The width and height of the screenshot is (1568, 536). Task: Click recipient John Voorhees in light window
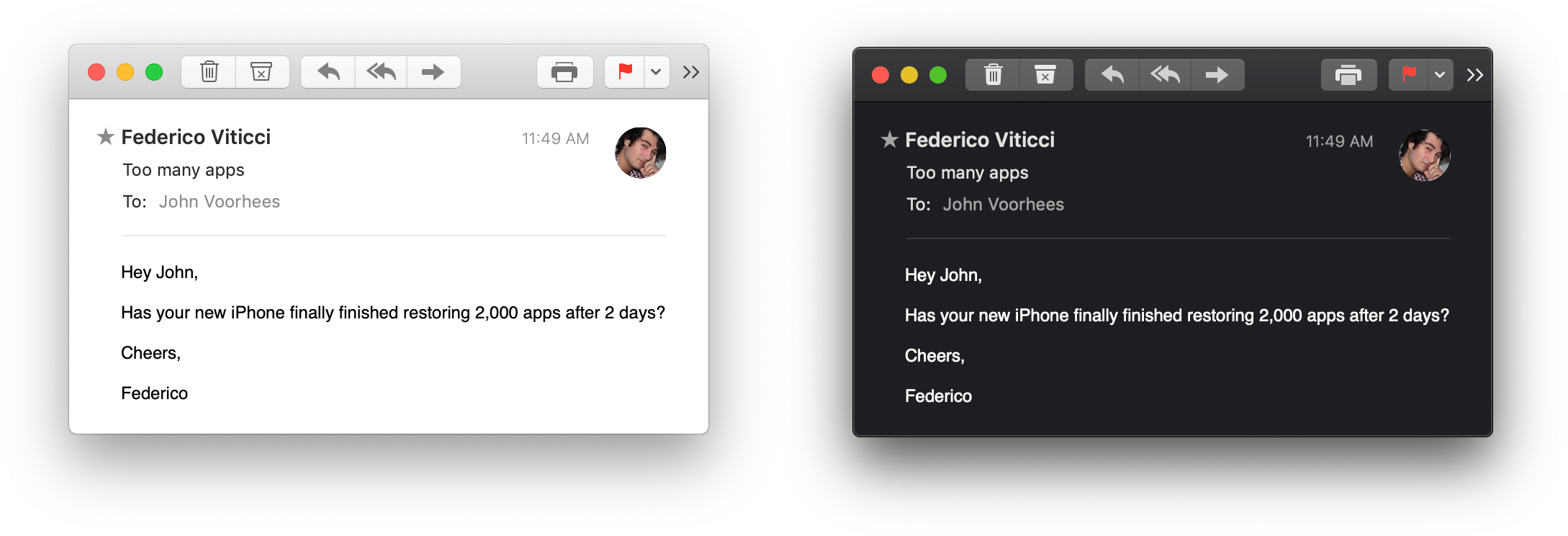click(220, 202)
